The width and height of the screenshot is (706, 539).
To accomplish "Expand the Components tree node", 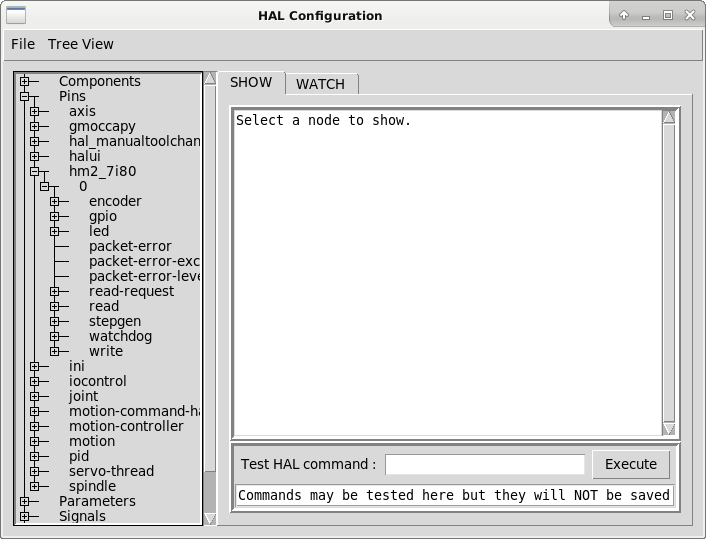I will click(24, 82).
